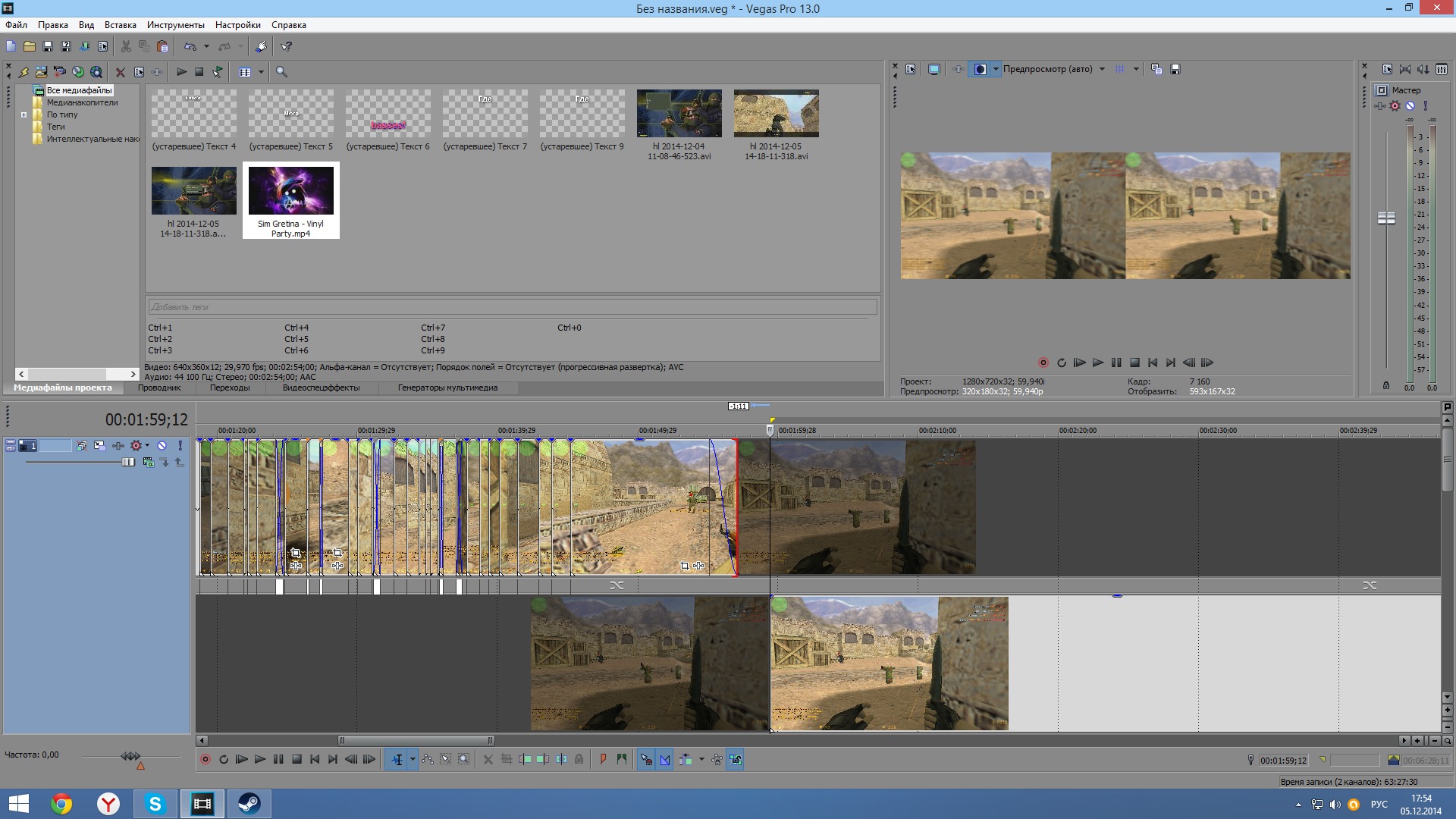Viewport: 1456px width, 819px height.
Task: Save preview snapshot to file icon
Action: [1175, 69]
